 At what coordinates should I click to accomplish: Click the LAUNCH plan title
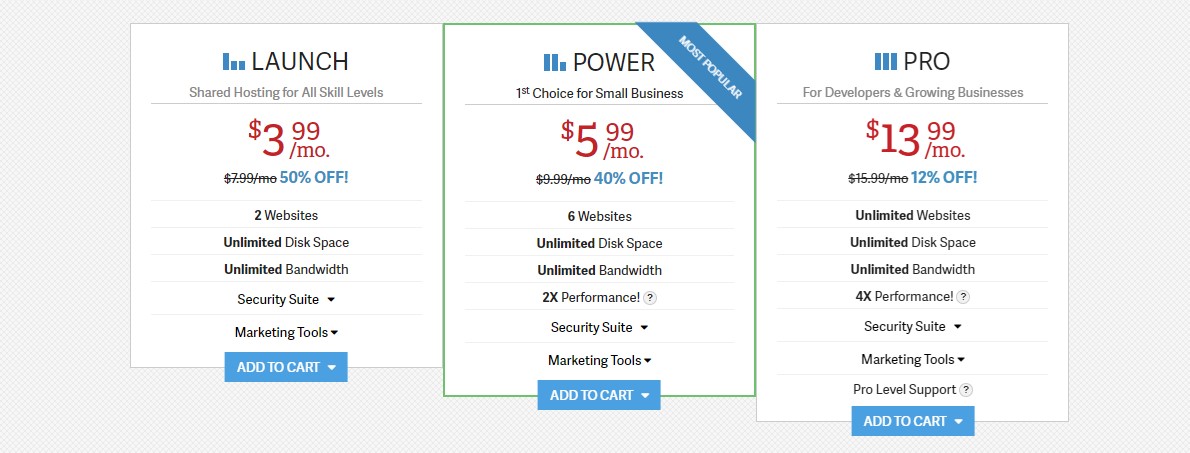[x=300, y=61]
